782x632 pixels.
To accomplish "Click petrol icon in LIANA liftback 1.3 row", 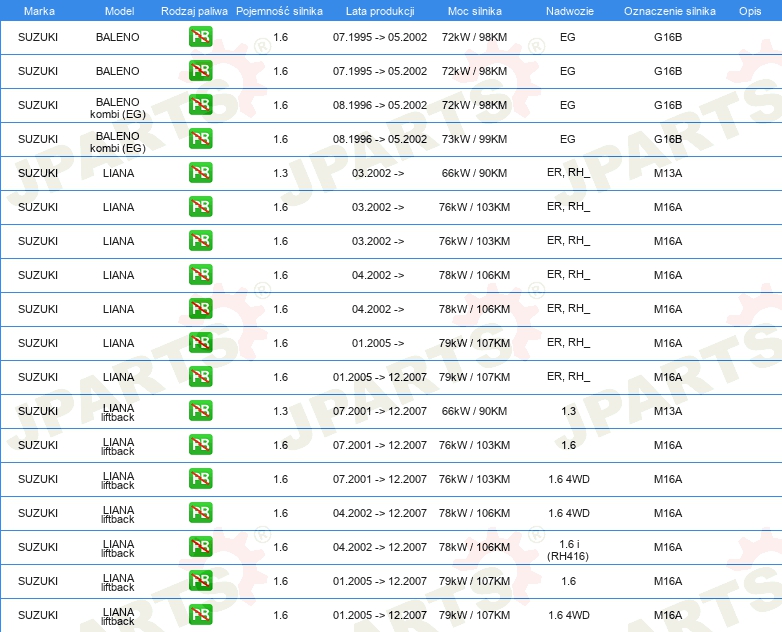I will pyautogui.click(x=200, y=411).
